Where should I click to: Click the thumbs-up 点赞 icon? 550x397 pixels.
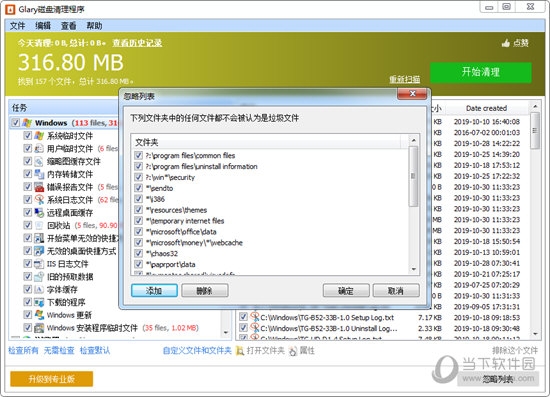tap(506, 43)
